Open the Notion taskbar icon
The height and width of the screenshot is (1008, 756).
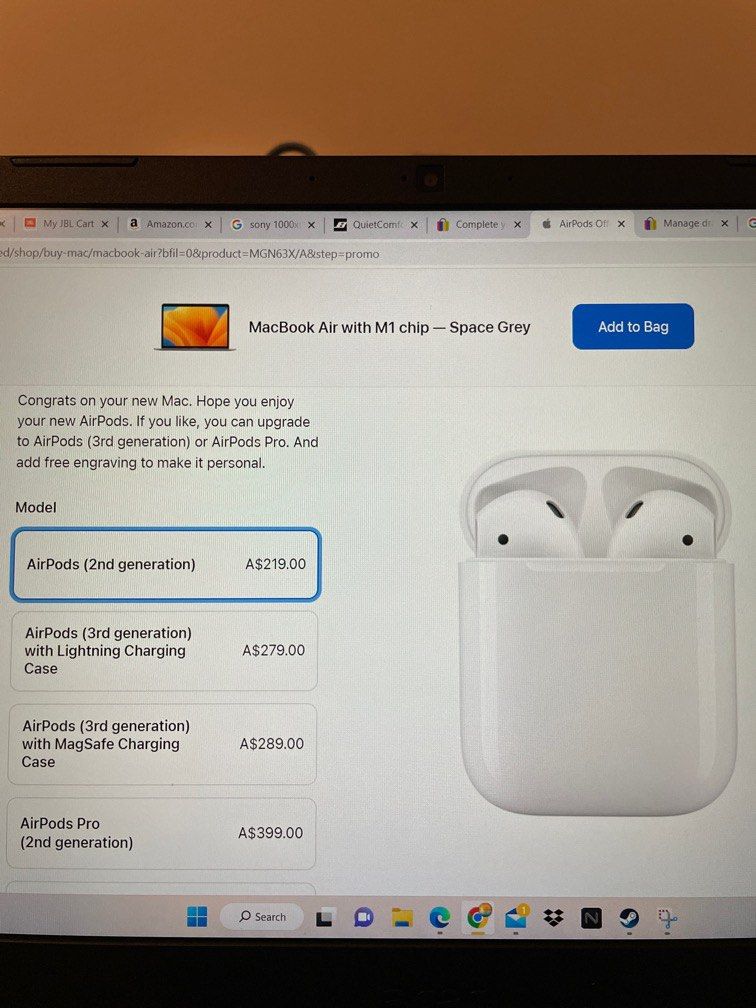[591, 918]
